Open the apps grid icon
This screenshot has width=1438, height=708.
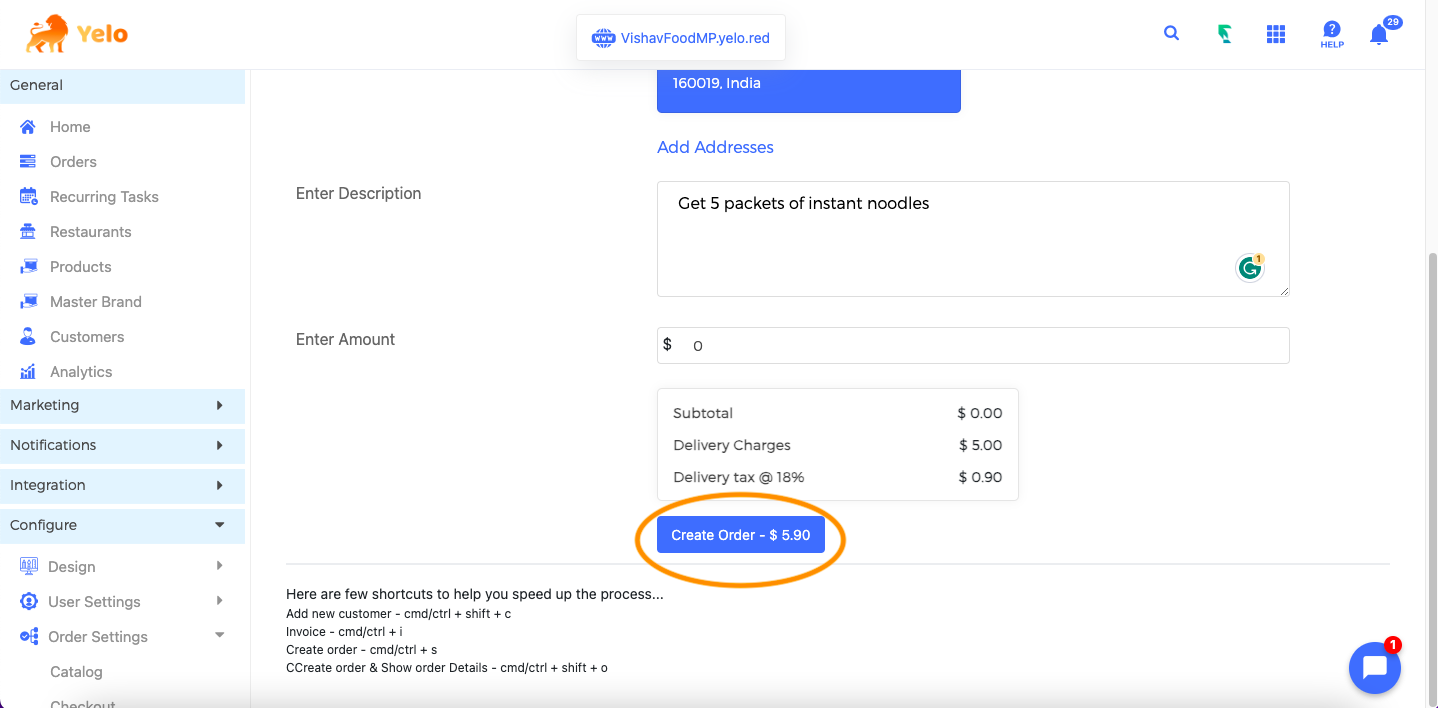click(1275, 35)
